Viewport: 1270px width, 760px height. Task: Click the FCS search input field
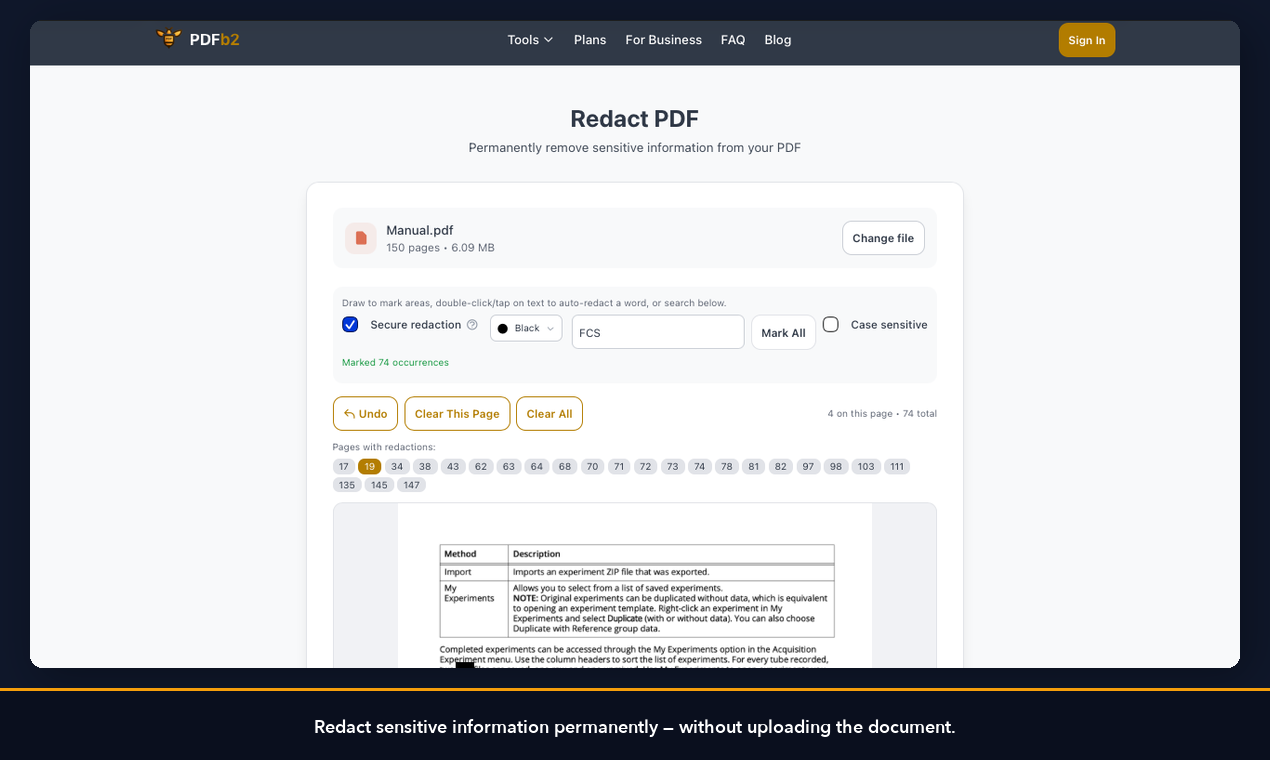tap(657, 332)
